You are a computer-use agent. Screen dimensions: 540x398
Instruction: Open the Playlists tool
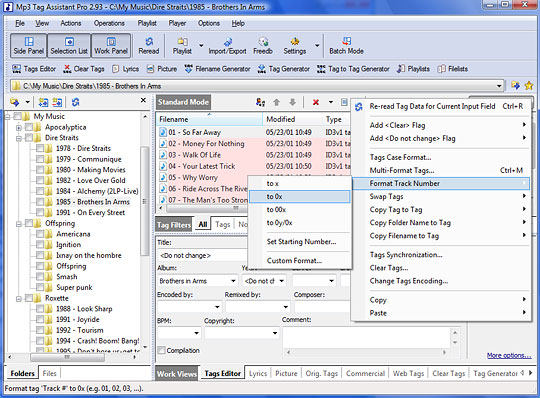pos(413,69)
